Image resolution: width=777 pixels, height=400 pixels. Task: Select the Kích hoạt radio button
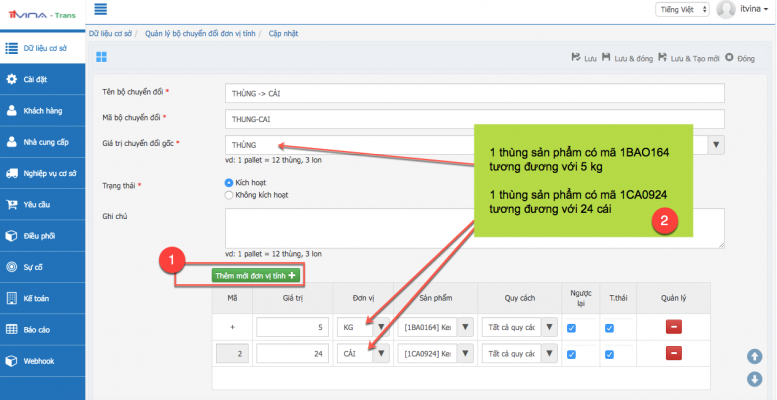(229, 183)
